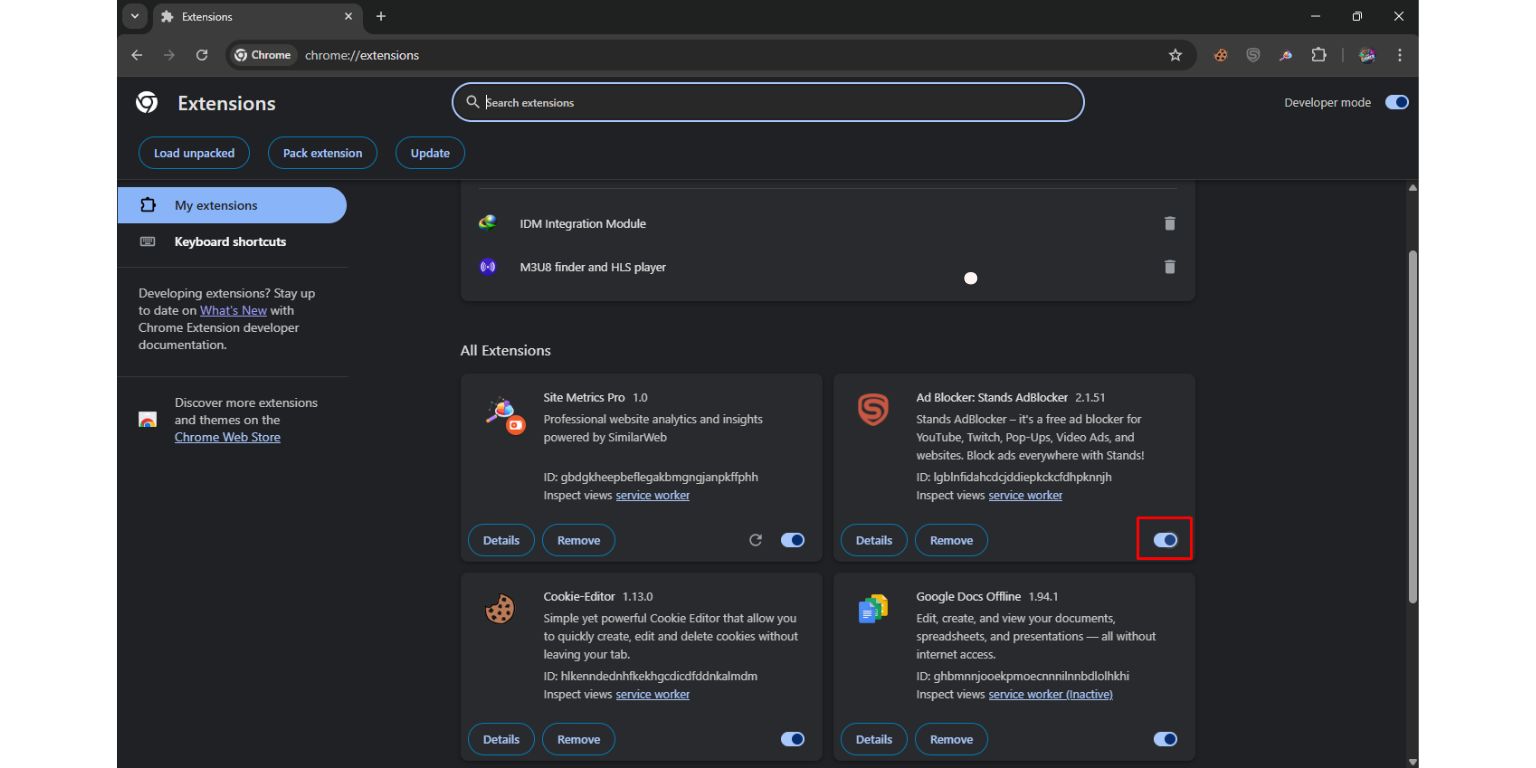The height and width of the screenshot is (768, 1536).
Task: Open the profile avatar menu
Action: pos(1367,55)
